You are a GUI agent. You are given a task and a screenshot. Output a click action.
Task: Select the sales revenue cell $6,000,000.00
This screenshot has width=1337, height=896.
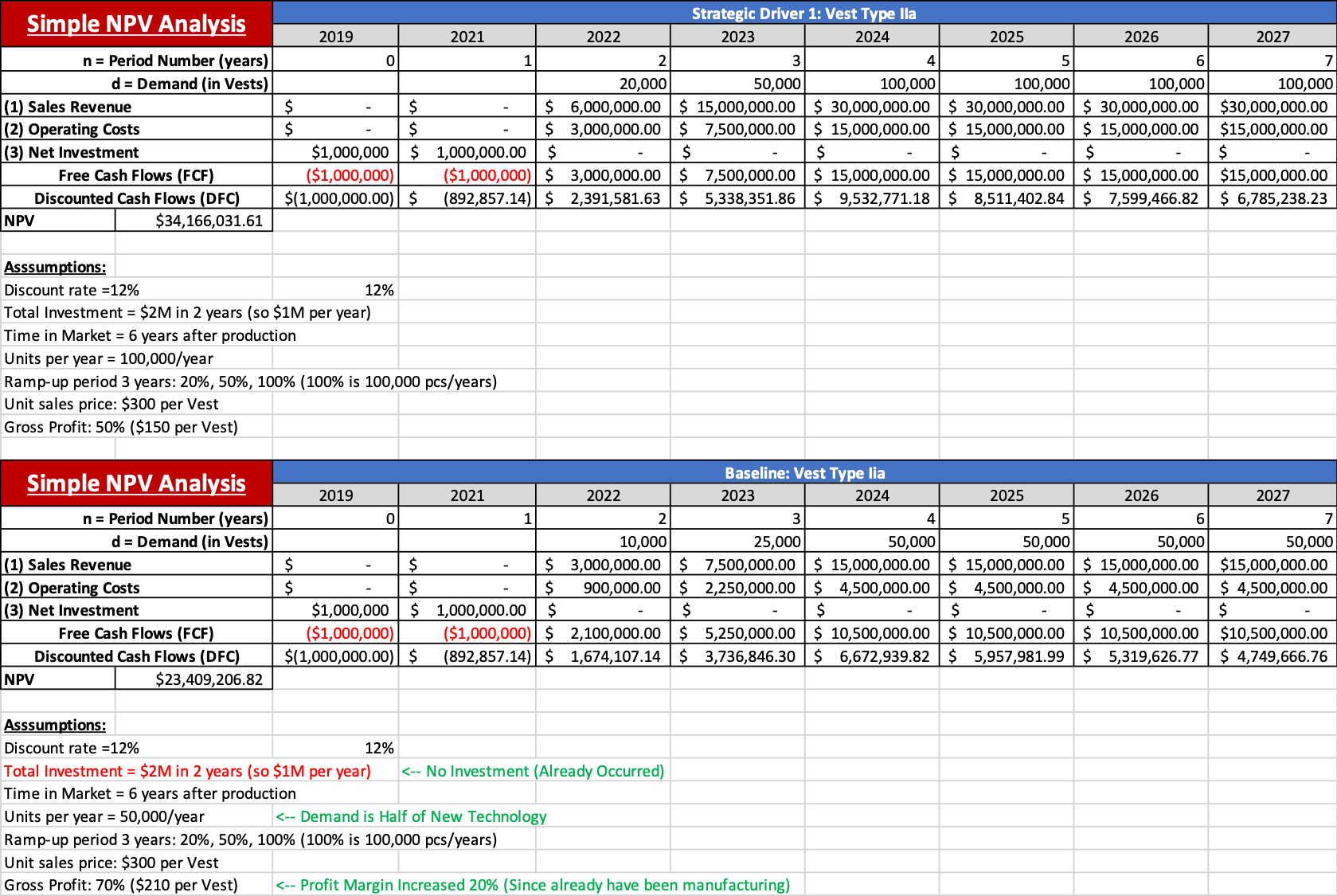pos(603,107)
